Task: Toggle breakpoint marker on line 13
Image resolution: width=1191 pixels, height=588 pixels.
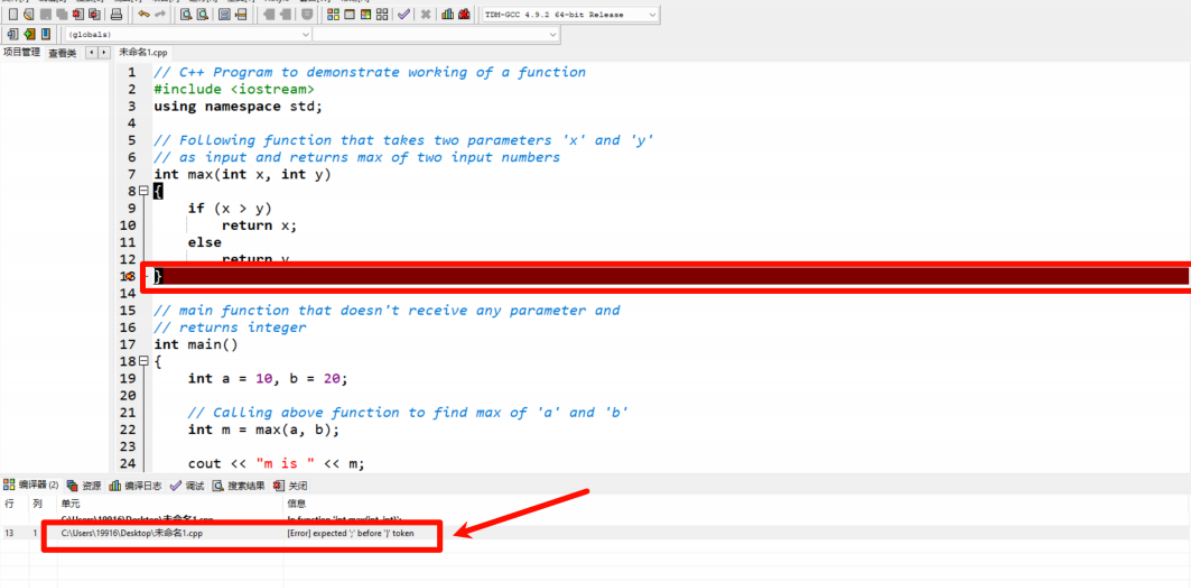Action: (128, 276)
